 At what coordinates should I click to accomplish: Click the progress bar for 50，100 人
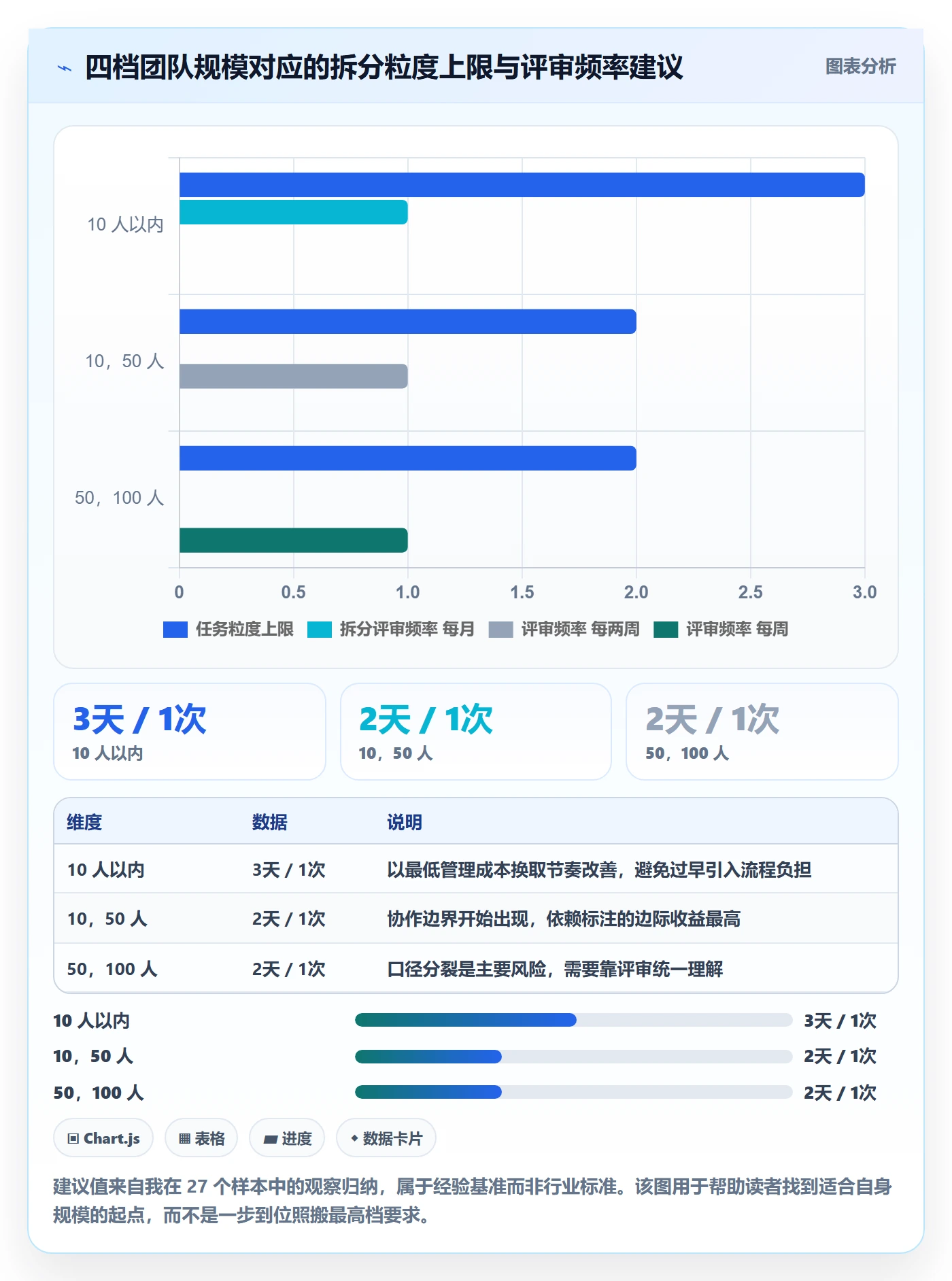tap(573, 1092)
